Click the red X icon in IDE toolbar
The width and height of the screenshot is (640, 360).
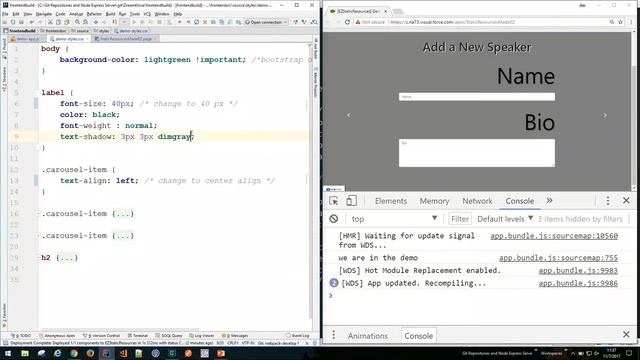tap(205, 22)
